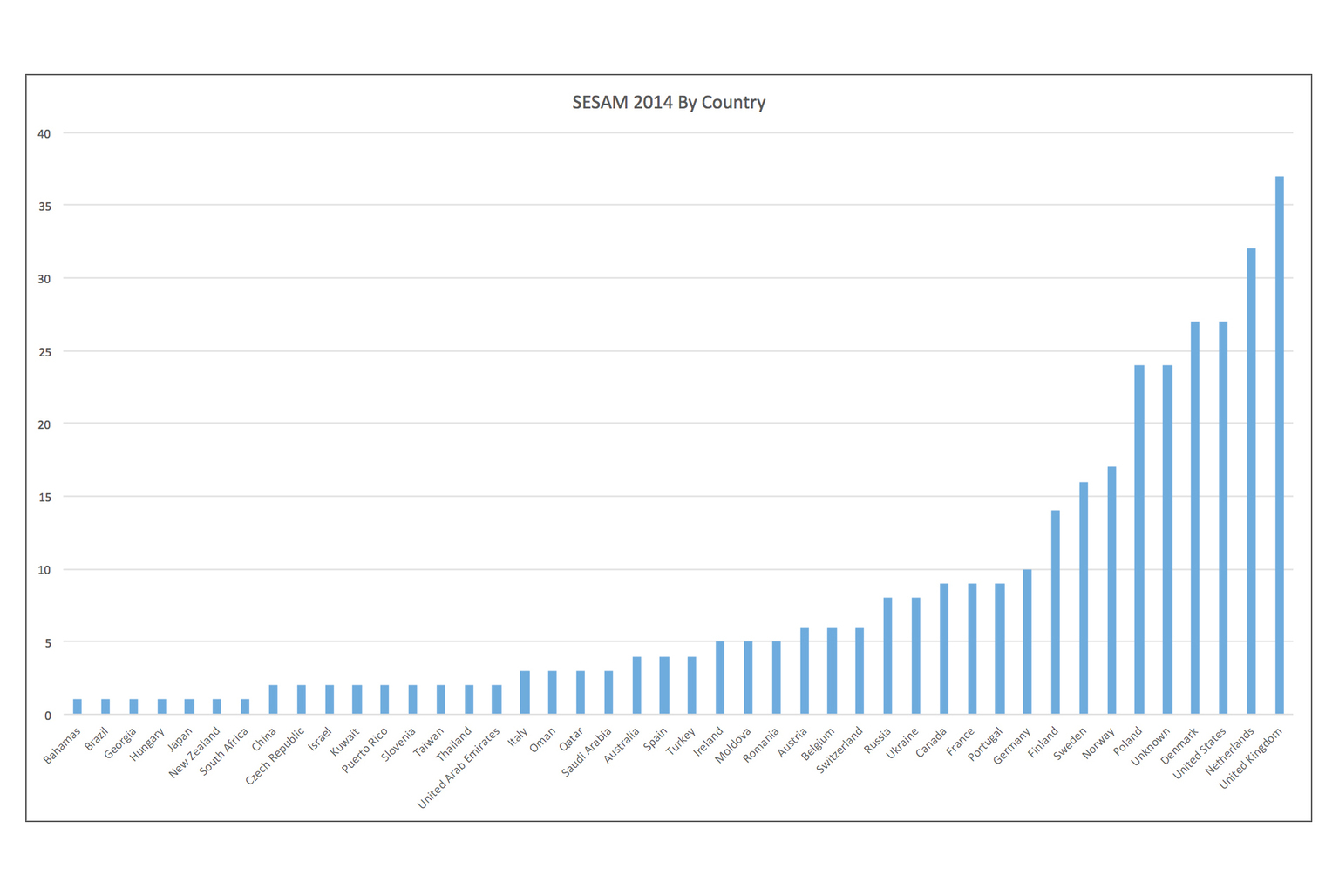Click the 40 value on the vertical axis
The image size is (1339, 896).
[x=44, y=133]
